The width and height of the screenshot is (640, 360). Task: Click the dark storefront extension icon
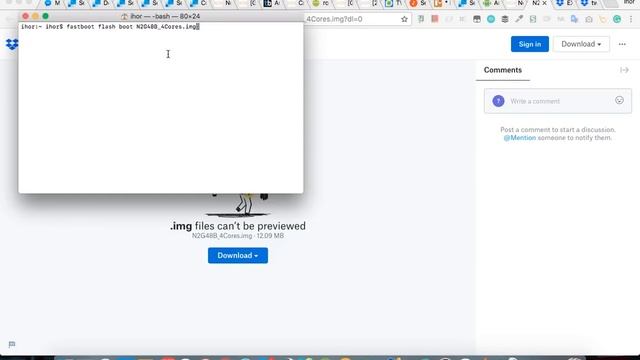point(477,19)
